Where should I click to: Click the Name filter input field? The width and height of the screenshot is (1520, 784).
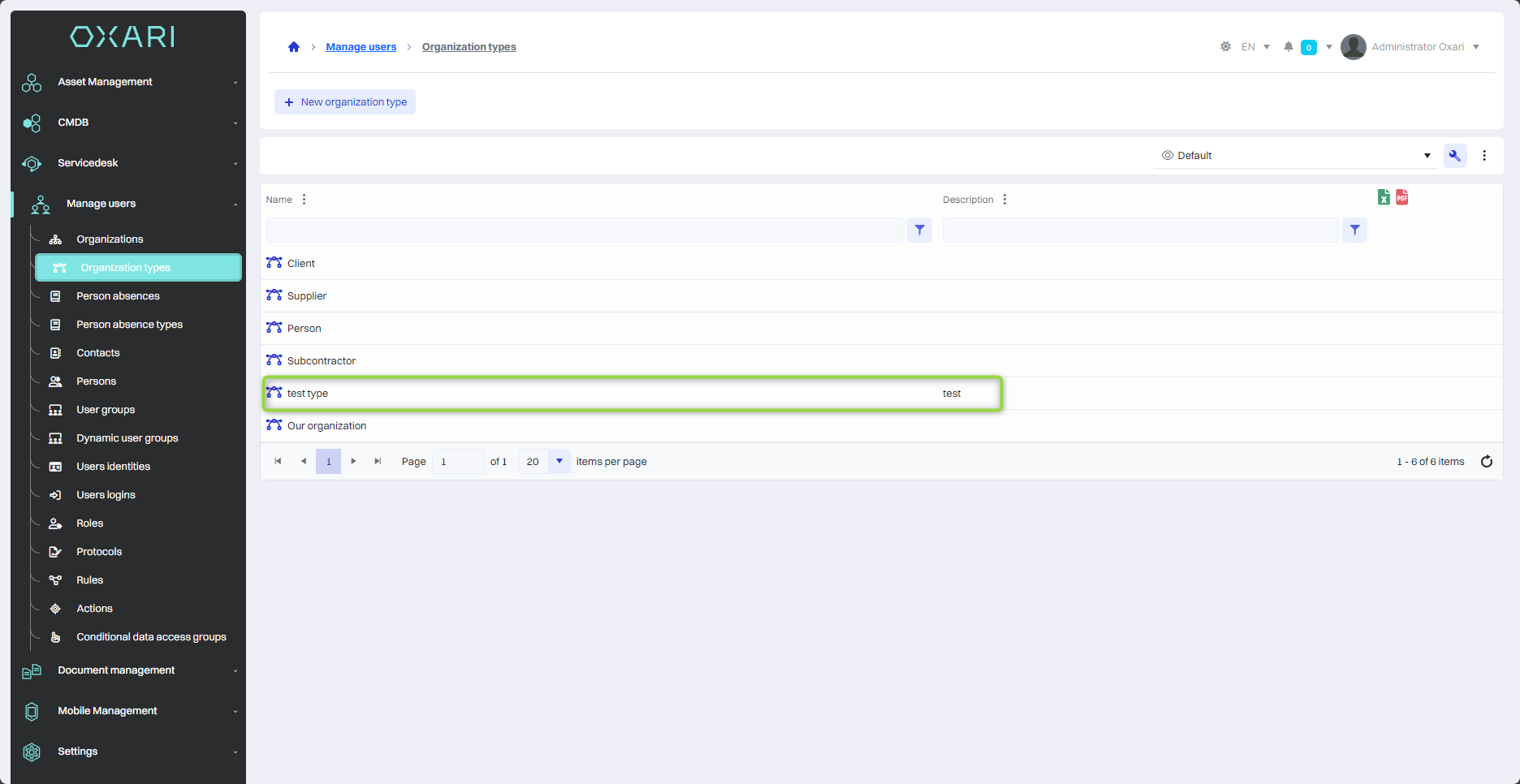[585, 230]
